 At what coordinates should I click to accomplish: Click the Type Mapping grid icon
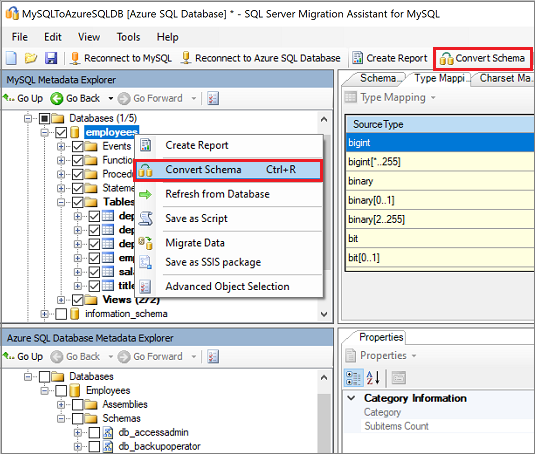coord(350,98)
